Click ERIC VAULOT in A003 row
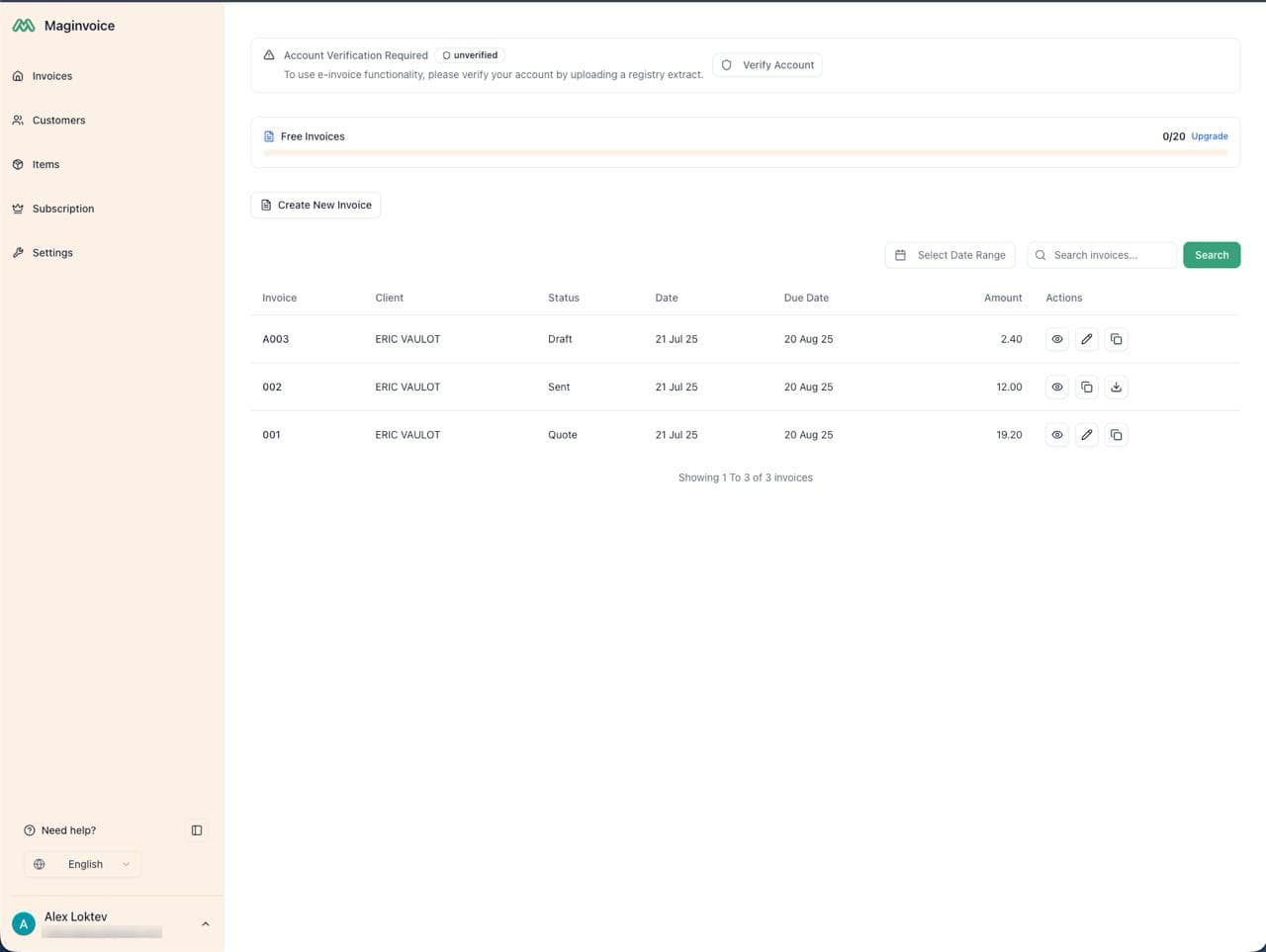 click(x=407, y=339)
